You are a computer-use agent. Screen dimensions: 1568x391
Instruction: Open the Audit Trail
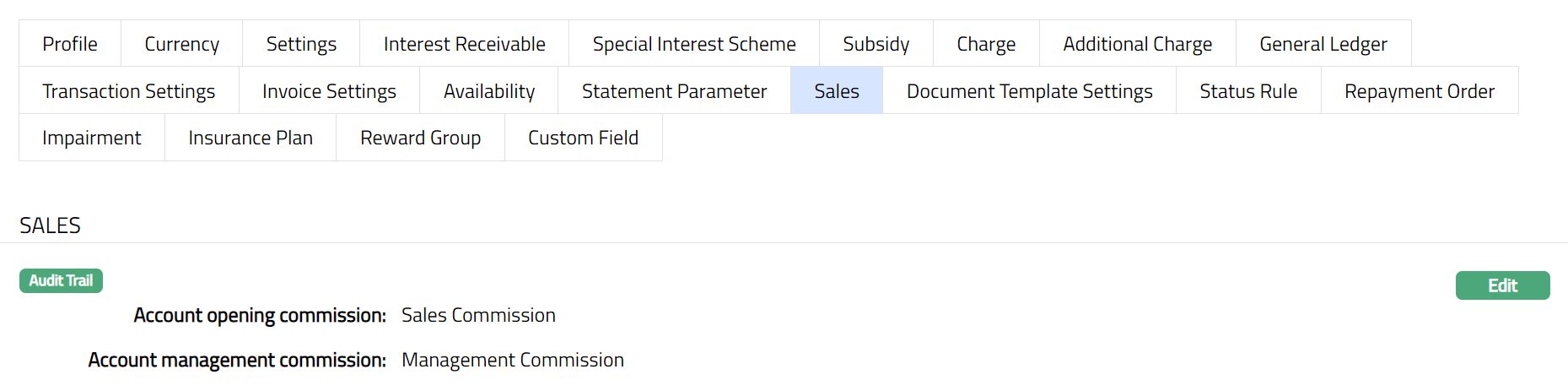61,280
